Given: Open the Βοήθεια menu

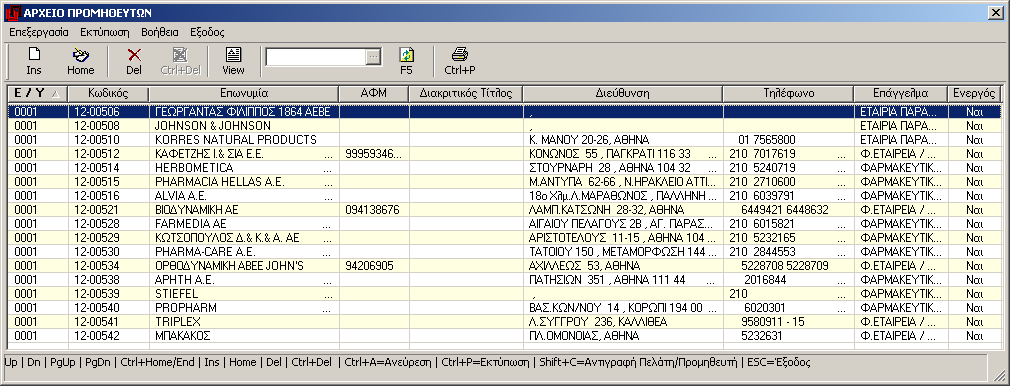Looking at the screenshot, I should [x=160, y=32].
